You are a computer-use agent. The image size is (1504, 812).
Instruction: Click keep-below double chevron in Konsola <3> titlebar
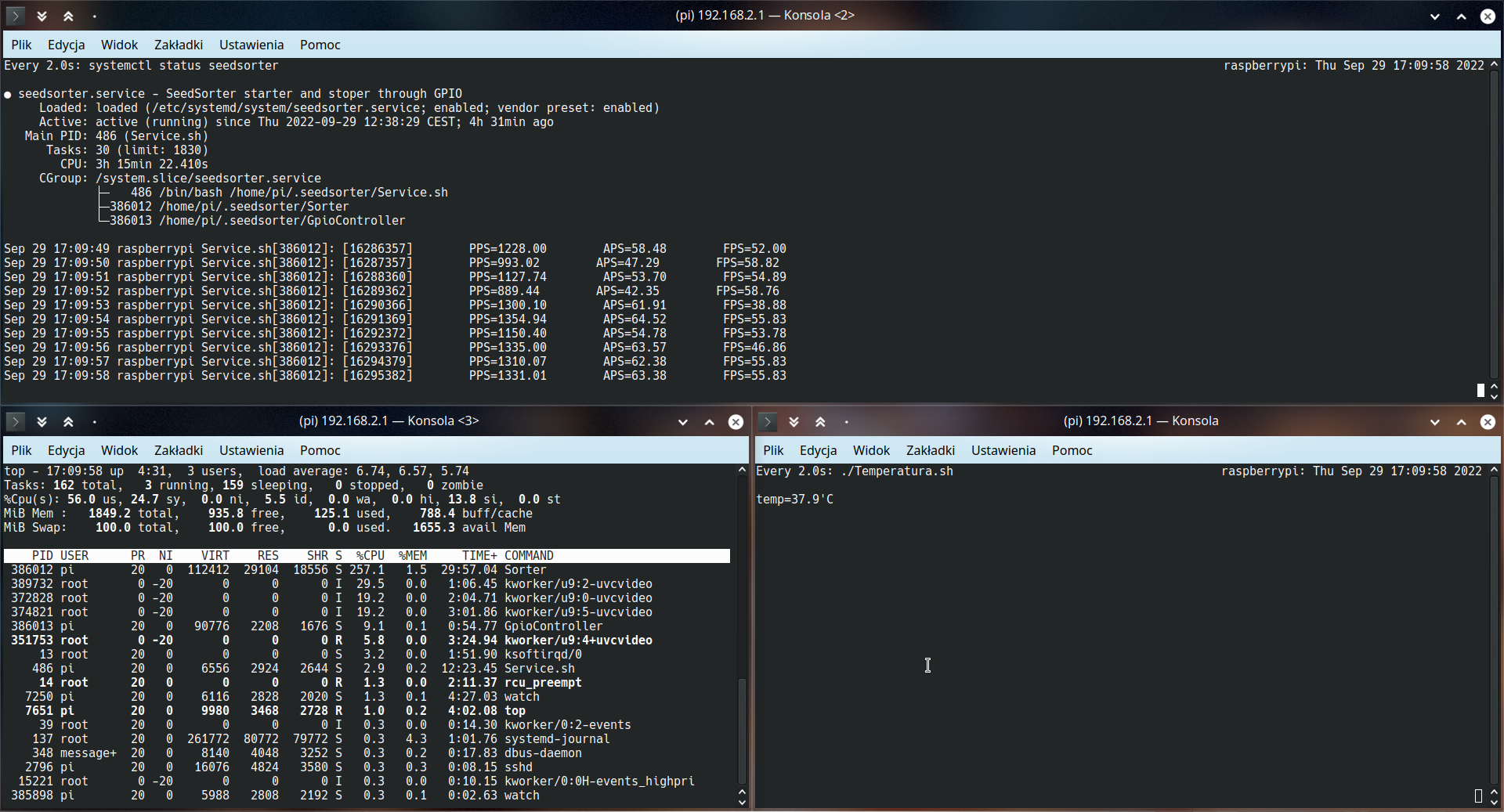point(42,421)
